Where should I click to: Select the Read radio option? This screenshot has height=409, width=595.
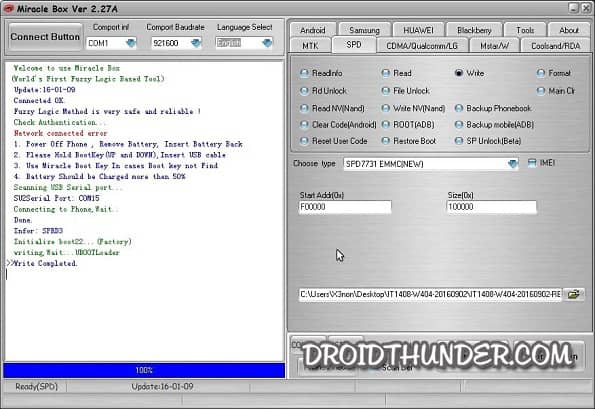click(x=397, y=73)
